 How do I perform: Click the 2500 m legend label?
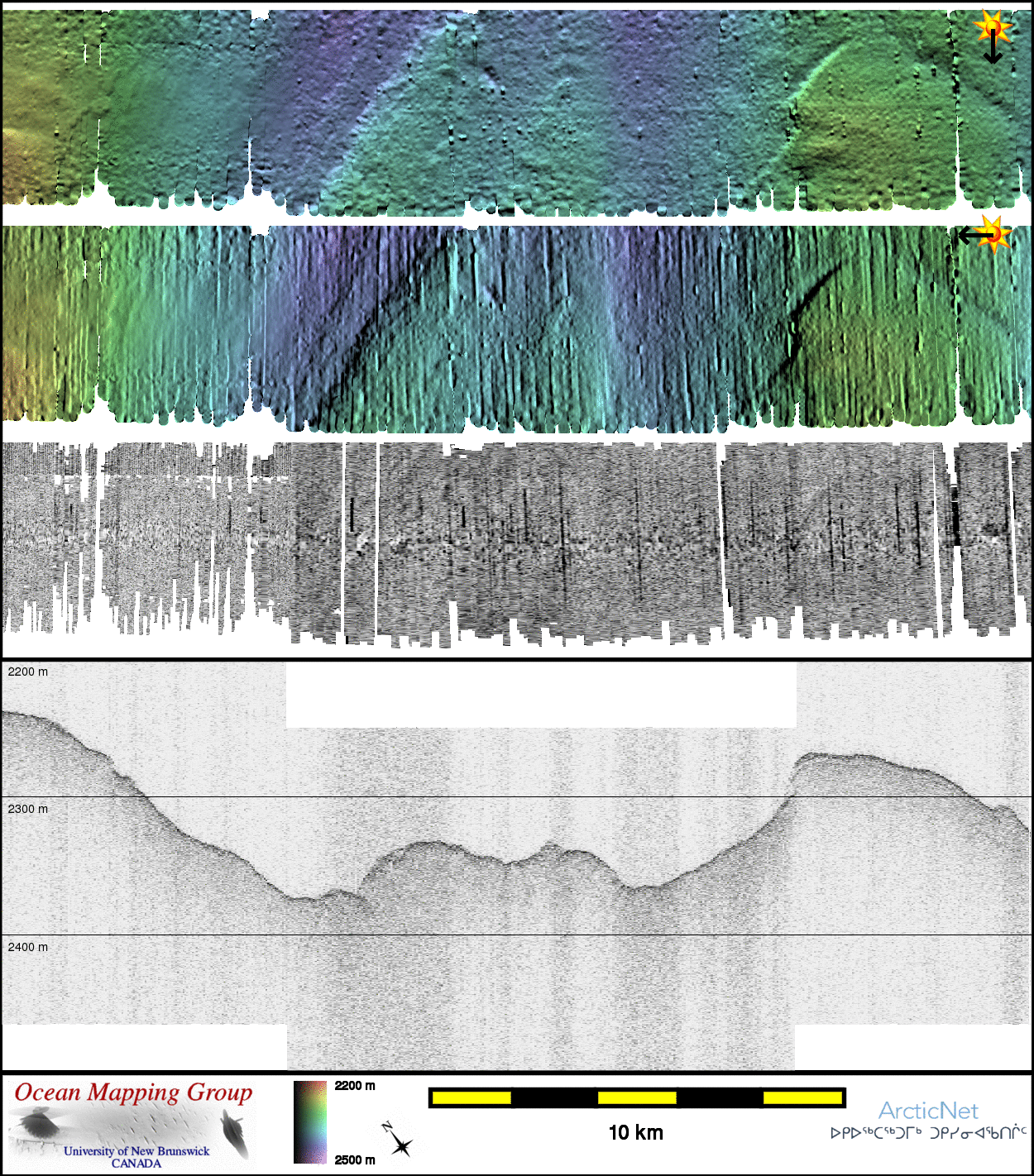pos(355,1159)
